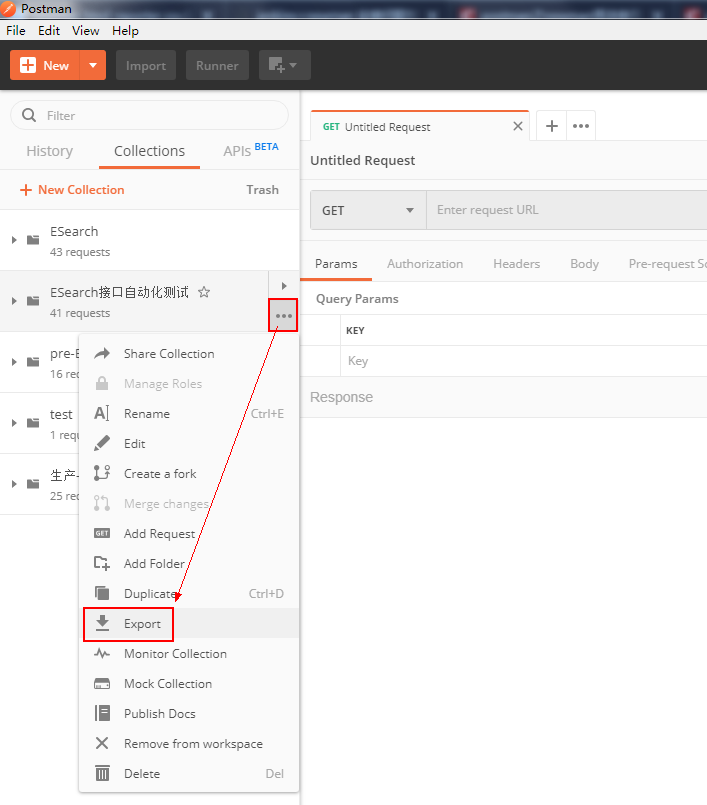Switch to the History tab
Viewport: 707px width, 805px height.
[x=50, y=151]
